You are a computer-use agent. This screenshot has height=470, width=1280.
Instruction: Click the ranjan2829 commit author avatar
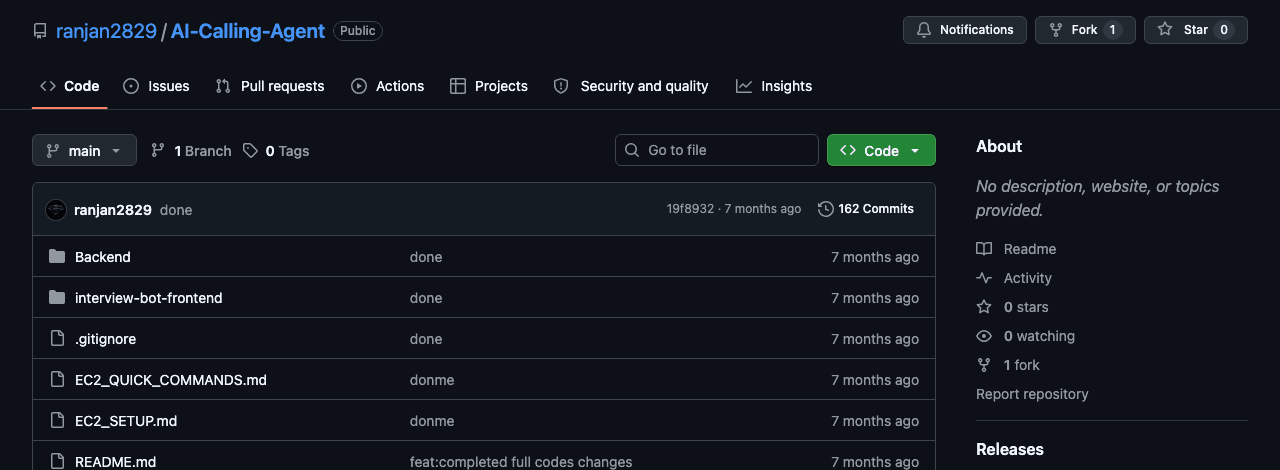(56, 209)
